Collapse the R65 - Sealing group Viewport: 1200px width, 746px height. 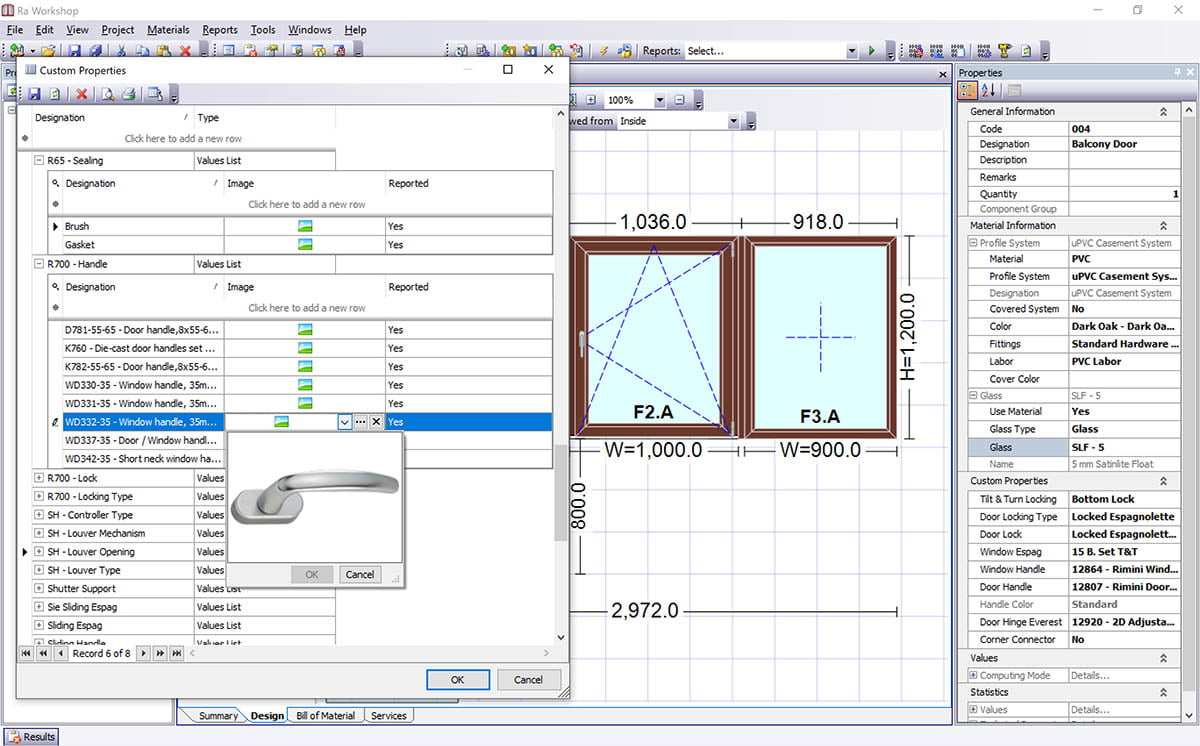click(x=39, y=160)
